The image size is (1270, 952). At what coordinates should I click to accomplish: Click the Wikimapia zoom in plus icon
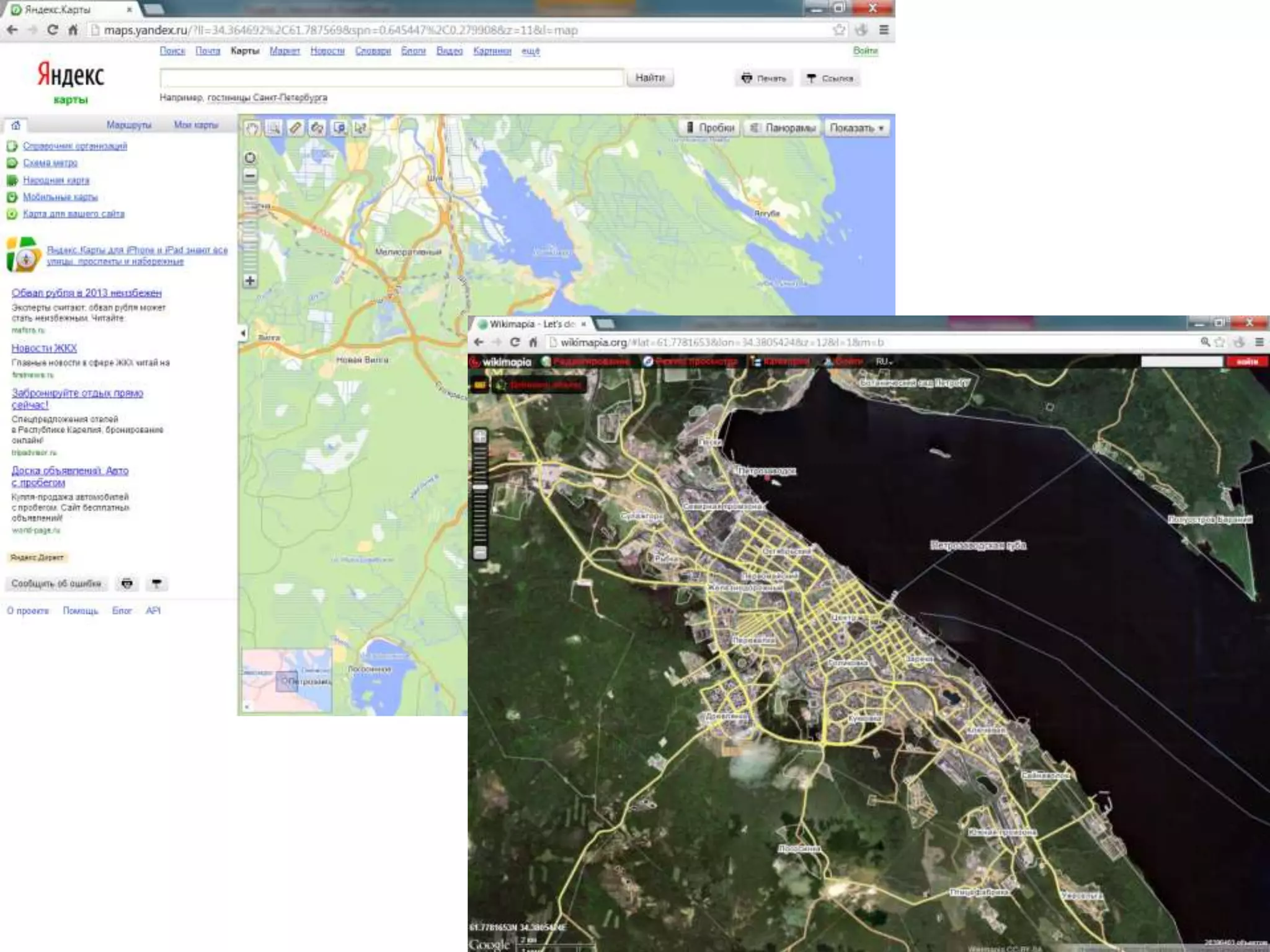tap(480, 436)
